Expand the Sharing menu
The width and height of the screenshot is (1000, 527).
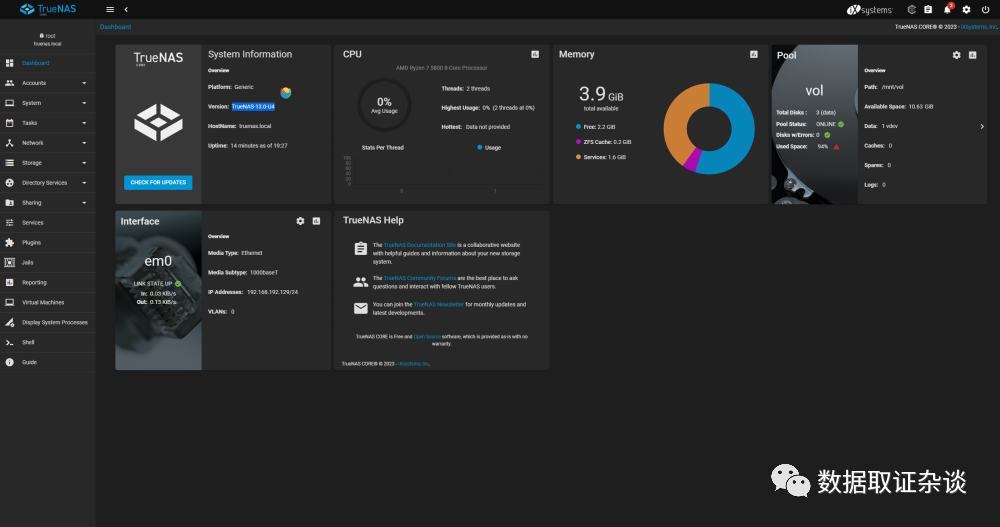48,203
